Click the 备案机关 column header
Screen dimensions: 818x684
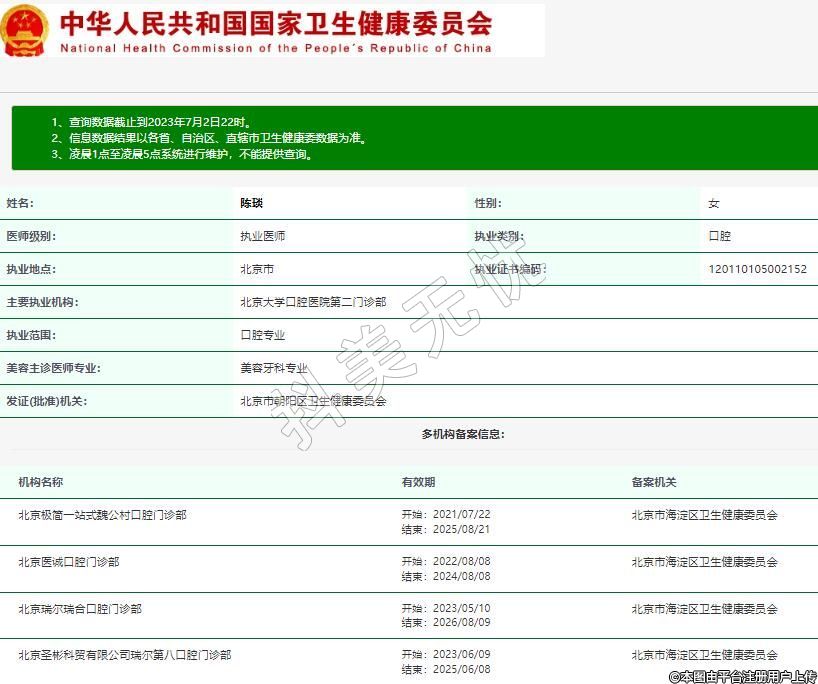click(653, 482)
